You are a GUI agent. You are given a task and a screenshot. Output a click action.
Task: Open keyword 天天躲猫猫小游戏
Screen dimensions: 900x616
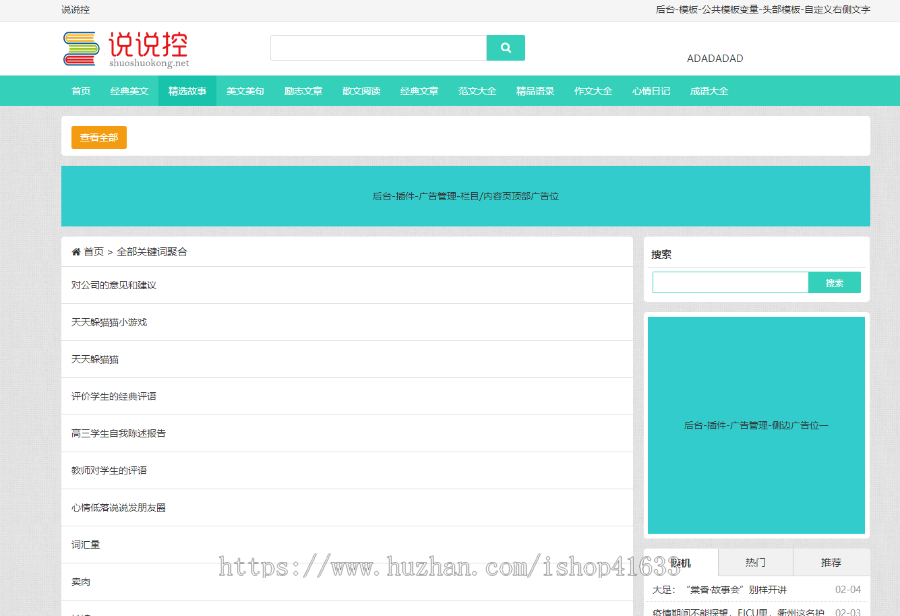(109, 322)
